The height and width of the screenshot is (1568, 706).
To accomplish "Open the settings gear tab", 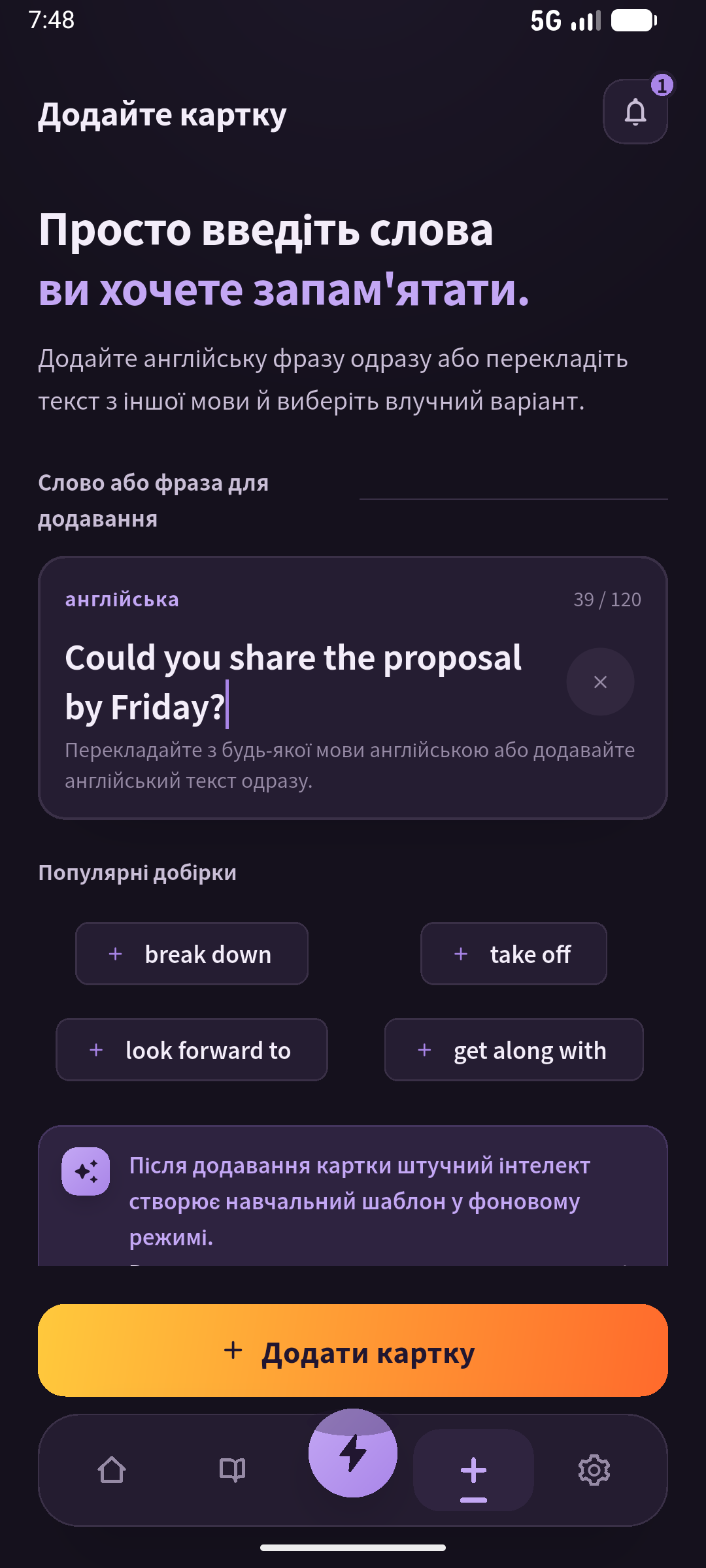I will 594,1470.
